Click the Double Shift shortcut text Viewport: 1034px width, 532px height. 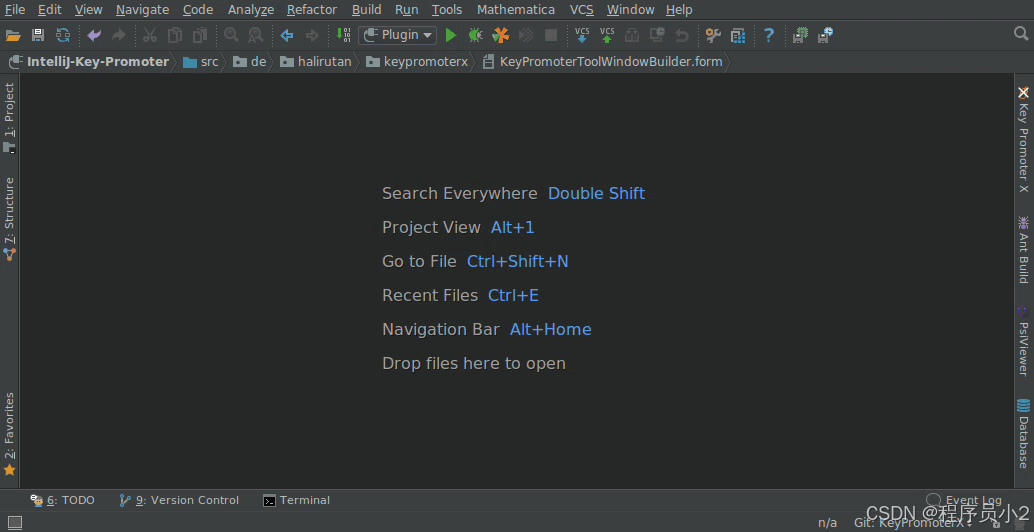point(597,193)
